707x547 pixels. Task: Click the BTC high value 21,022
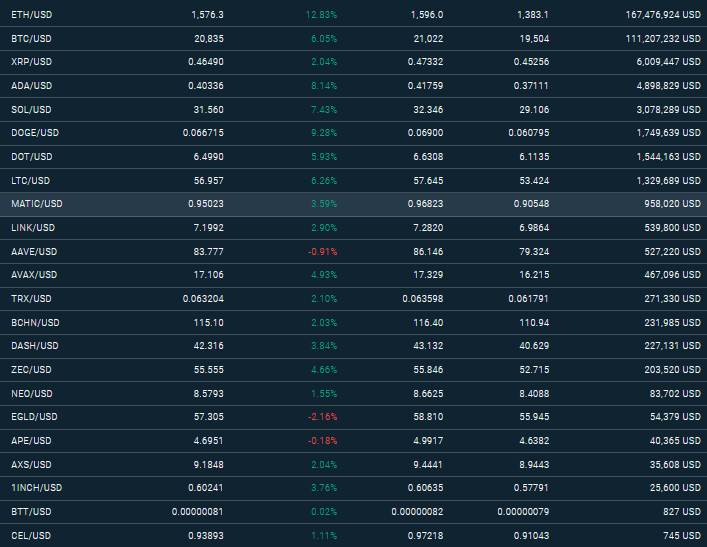coord(429,39)
